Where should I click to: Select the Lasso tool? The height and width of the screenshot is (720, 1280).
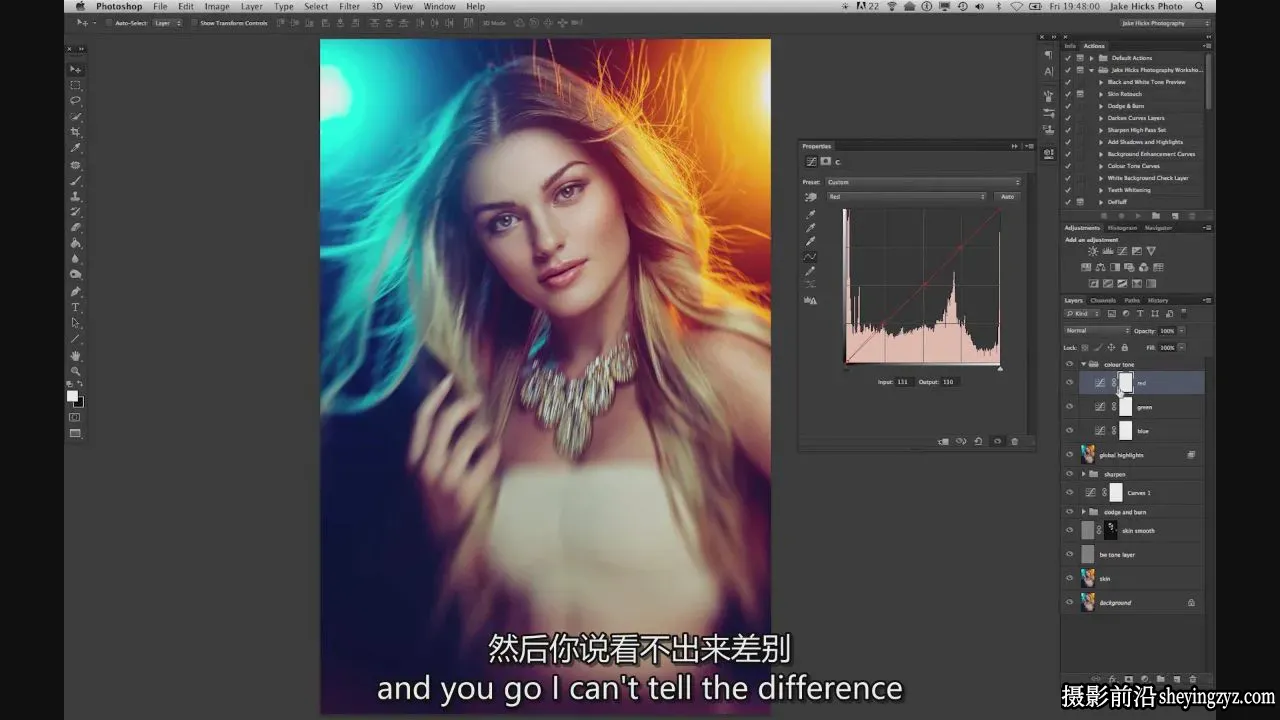tap(76, 101)
